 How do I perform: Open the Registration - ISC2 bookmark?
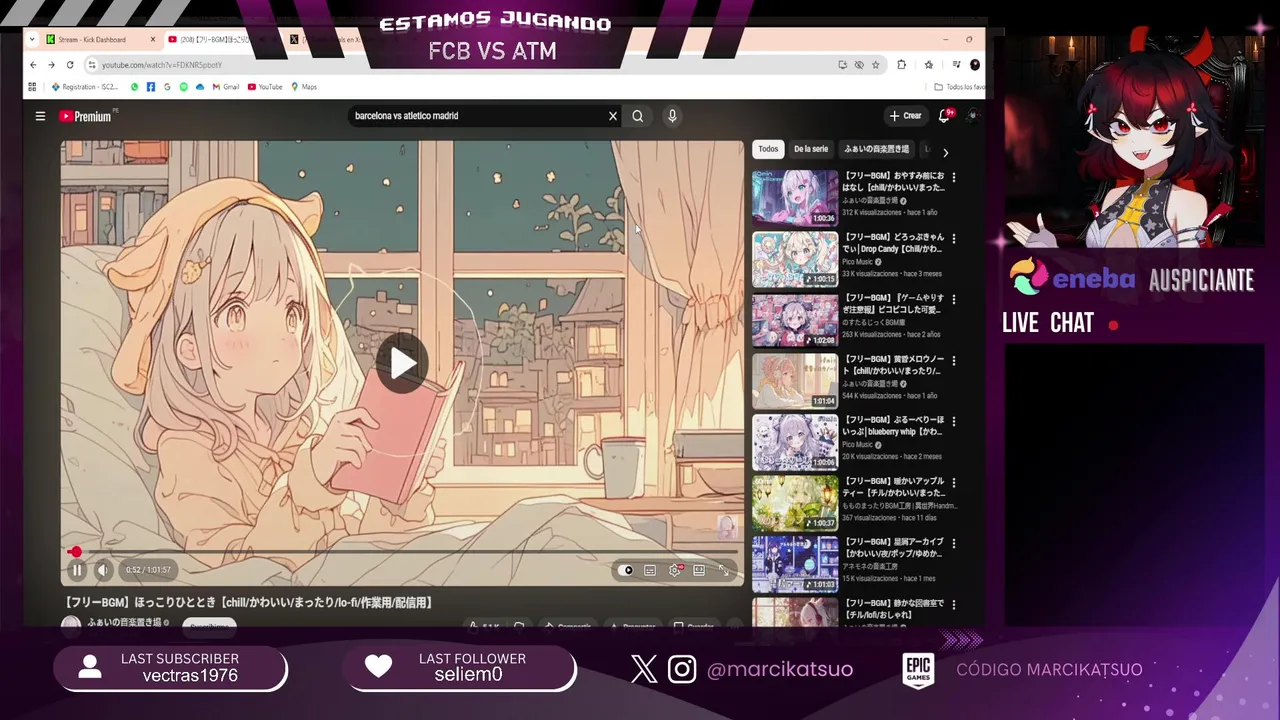tap(84, 87)
